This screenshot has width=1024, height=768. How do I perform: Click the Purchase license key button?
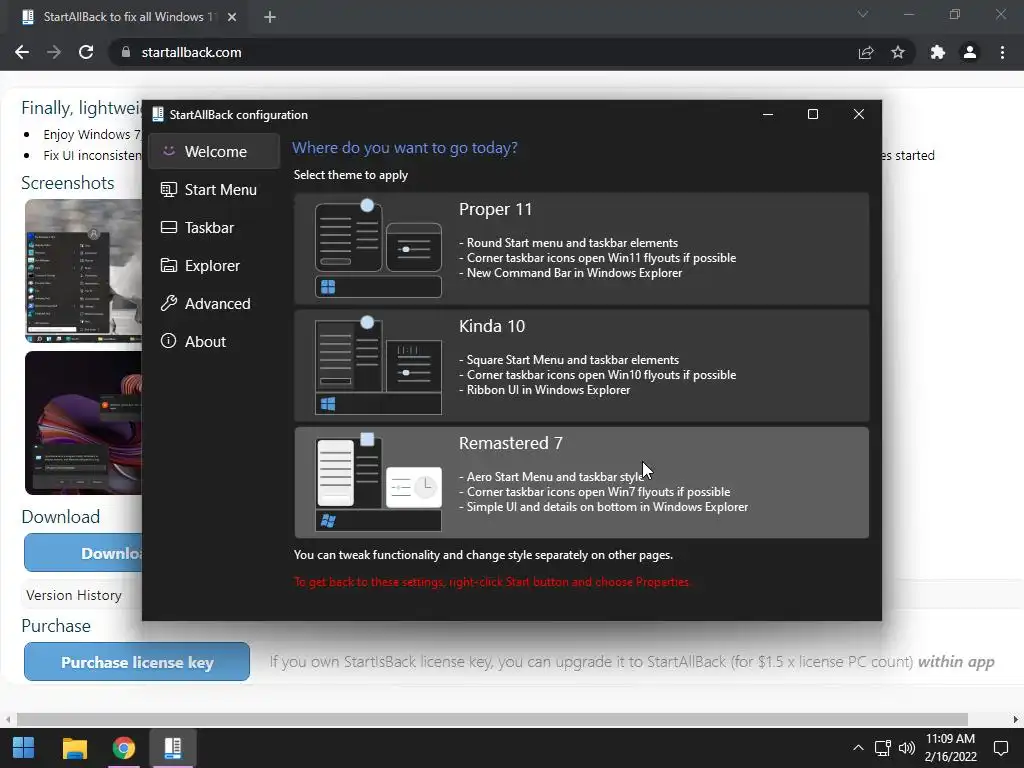click(x=137, y=662)
